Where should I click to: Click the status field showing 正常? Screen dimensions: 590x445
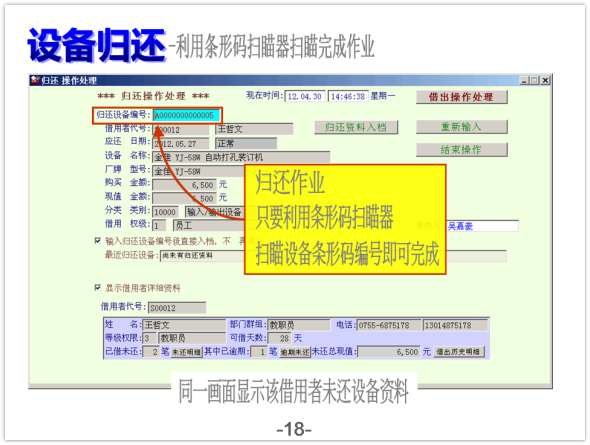point(246,144)
